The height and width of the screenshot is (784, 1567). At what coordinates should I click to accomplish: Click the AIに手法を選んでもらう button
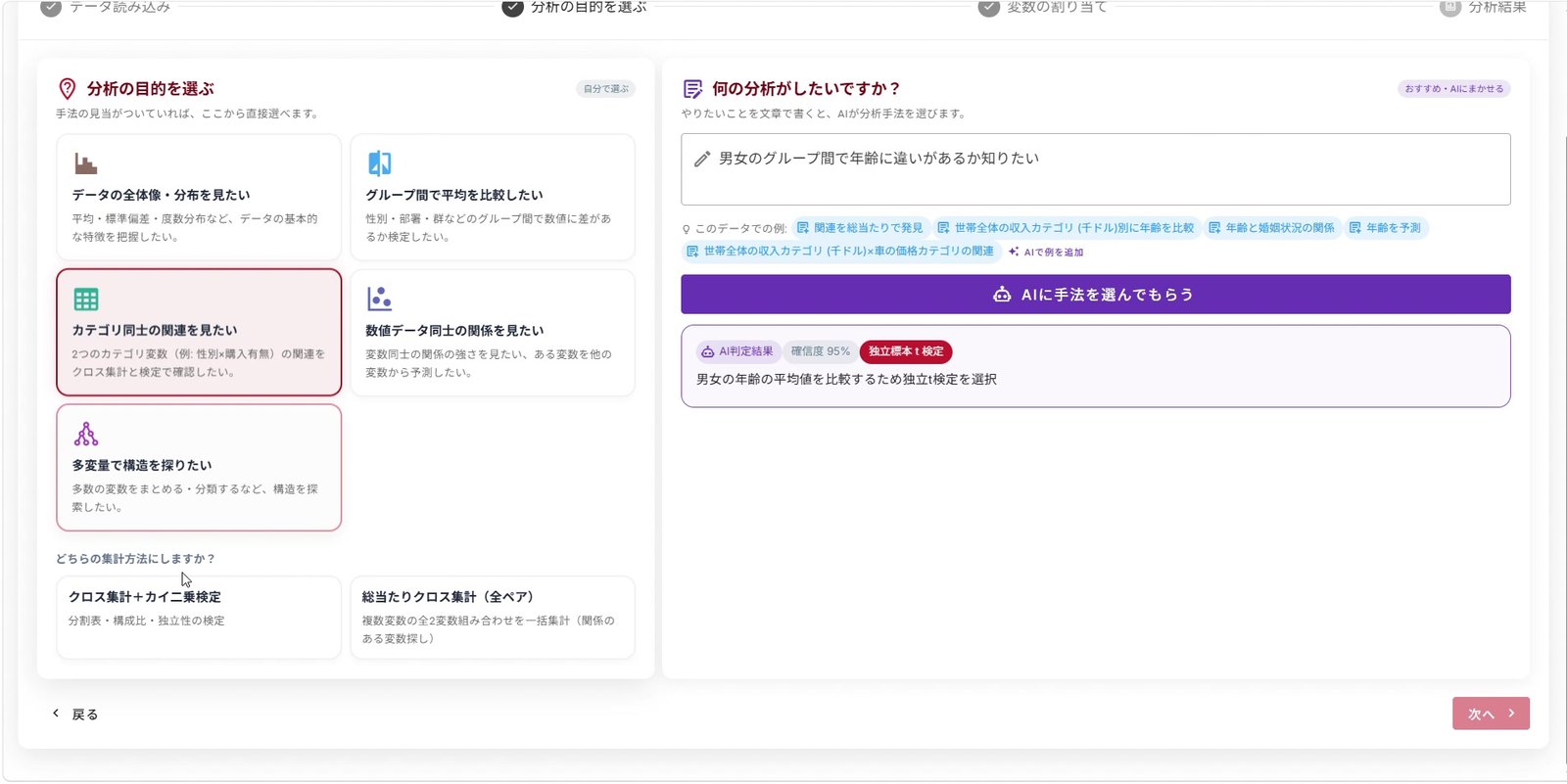coord(1096,295)
